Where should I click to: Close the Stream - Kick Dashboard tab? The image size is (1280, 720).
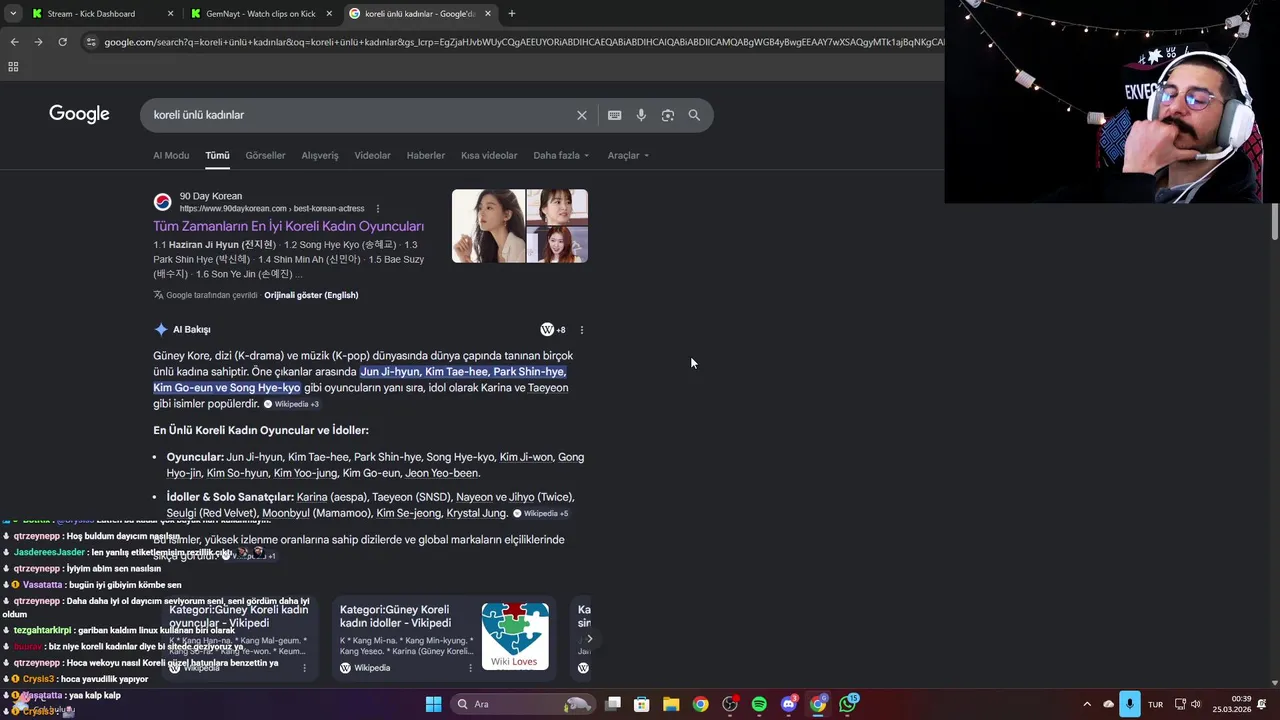170,14
